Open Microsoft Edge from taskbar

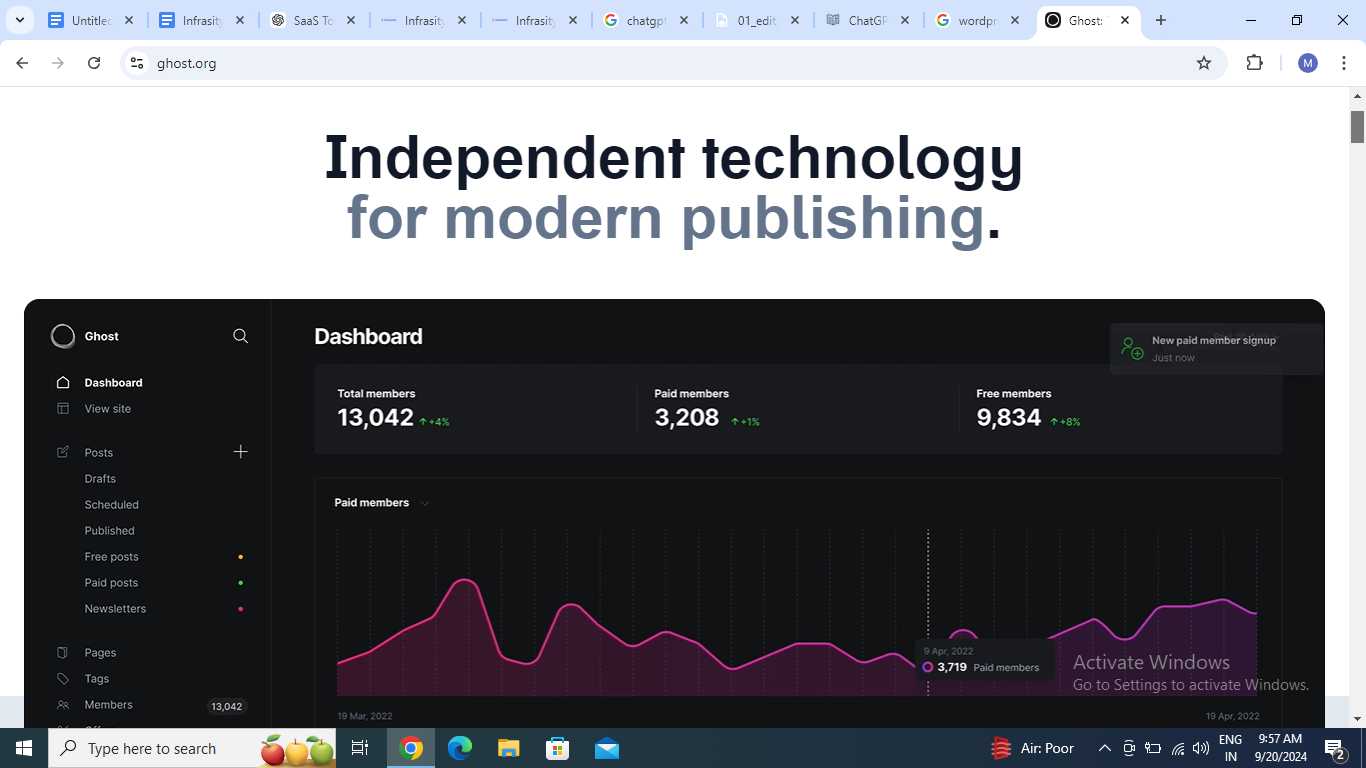pyautogui.click(x=460, y=748)
